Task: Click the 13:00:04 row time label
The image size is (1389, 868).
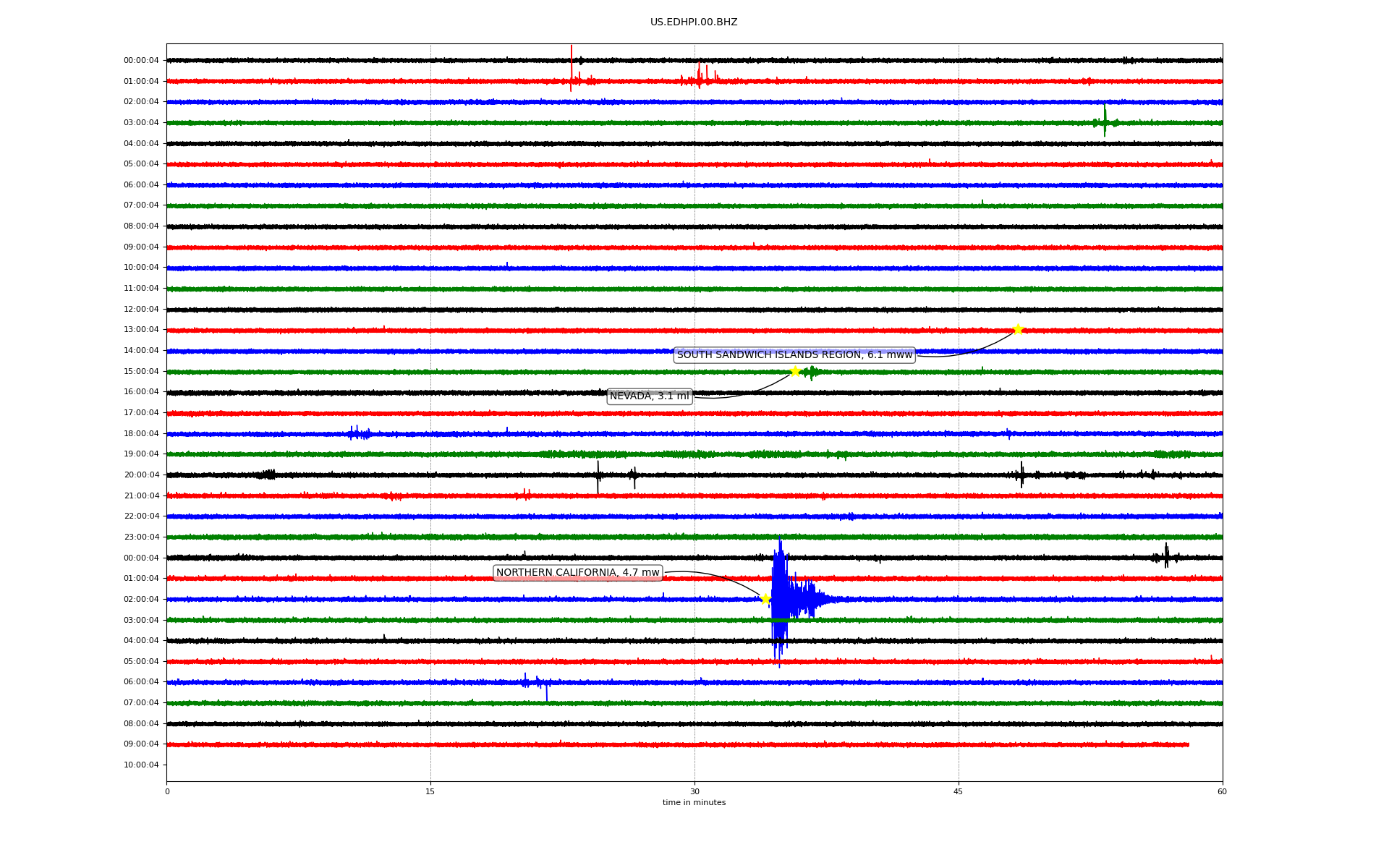Action: coord(141,330)
